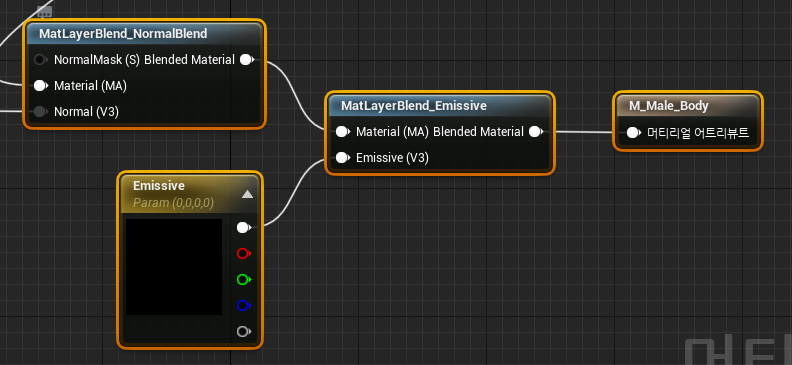This screenshot has height=365, width=792.
Task: Click the gray alpha channel output pin
Action: 244,331
